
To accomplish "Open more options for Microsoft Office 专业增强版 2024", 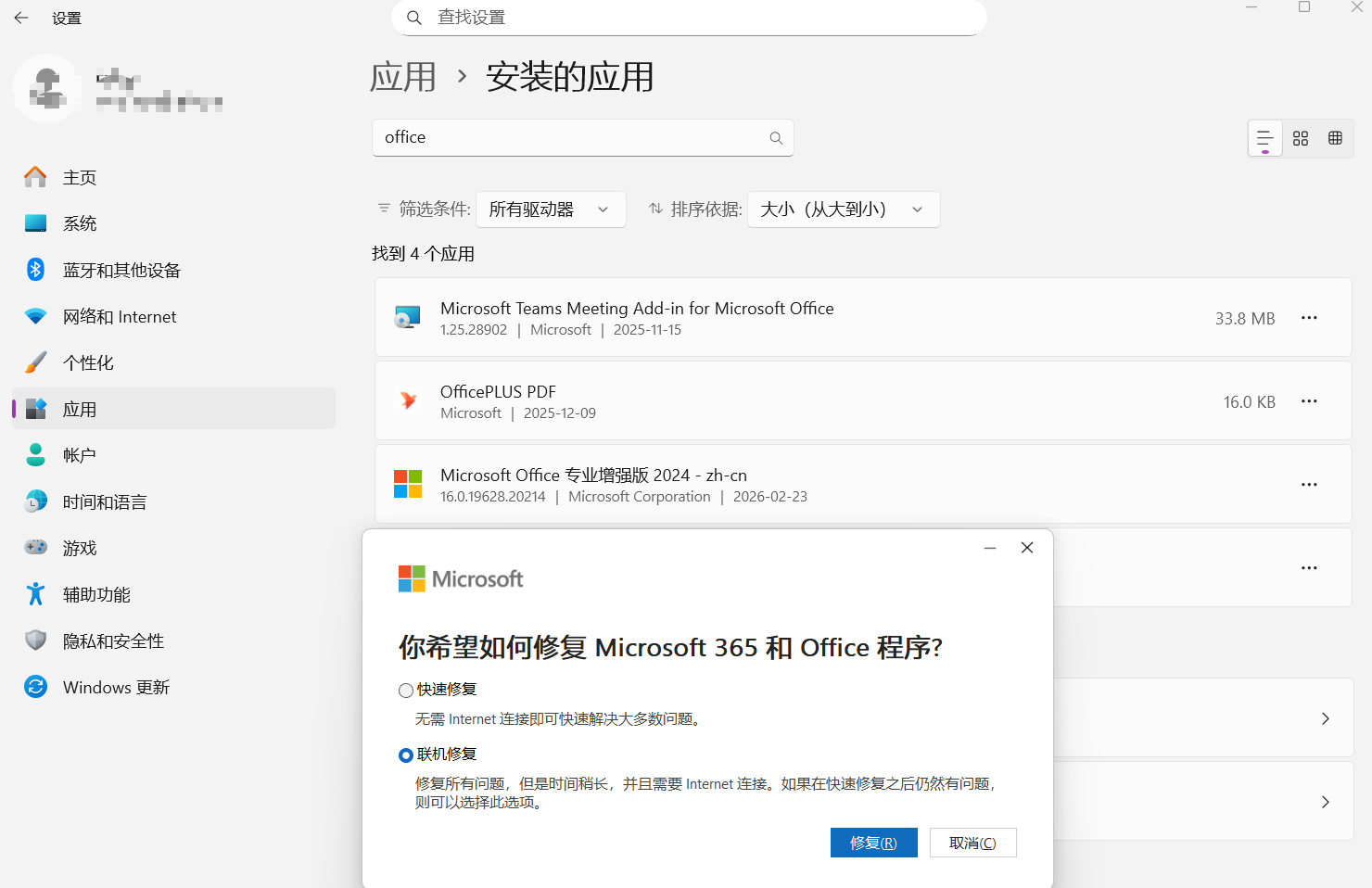I will pyautogui.click(x=1309, y=485).
